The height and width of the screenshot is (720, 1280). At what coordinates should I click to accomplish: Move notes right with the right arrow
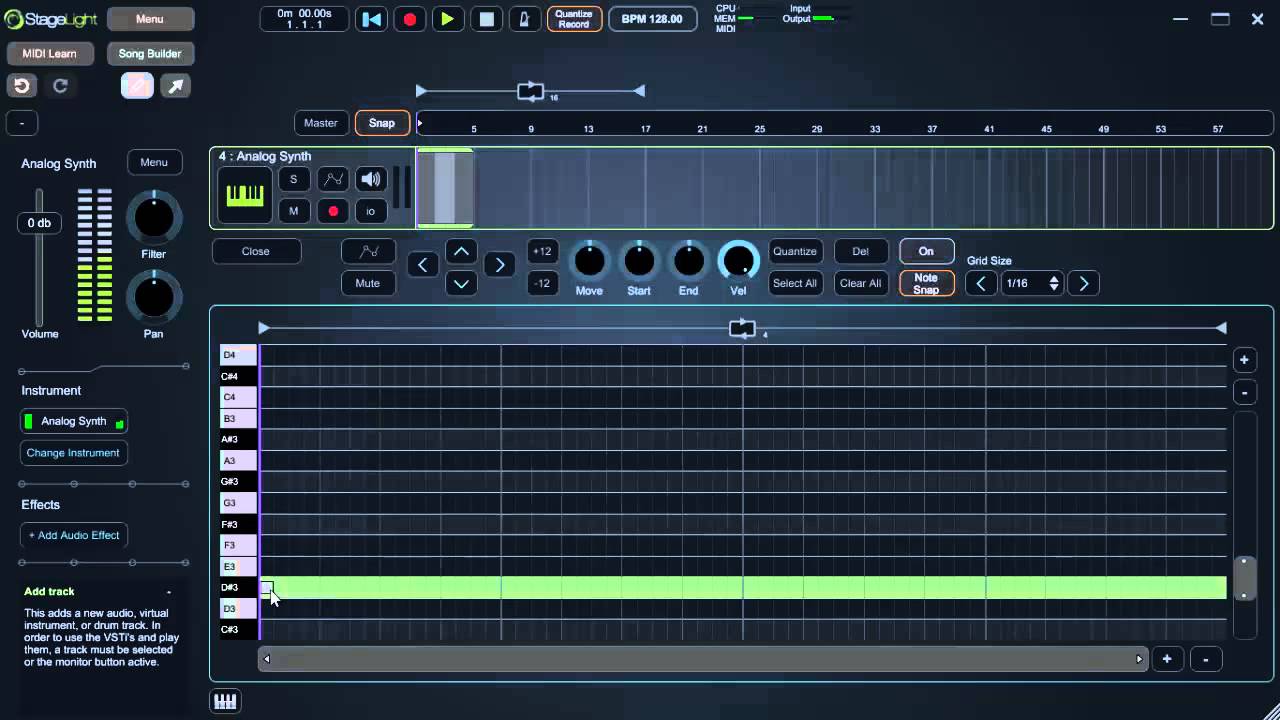tap(499, 265)
